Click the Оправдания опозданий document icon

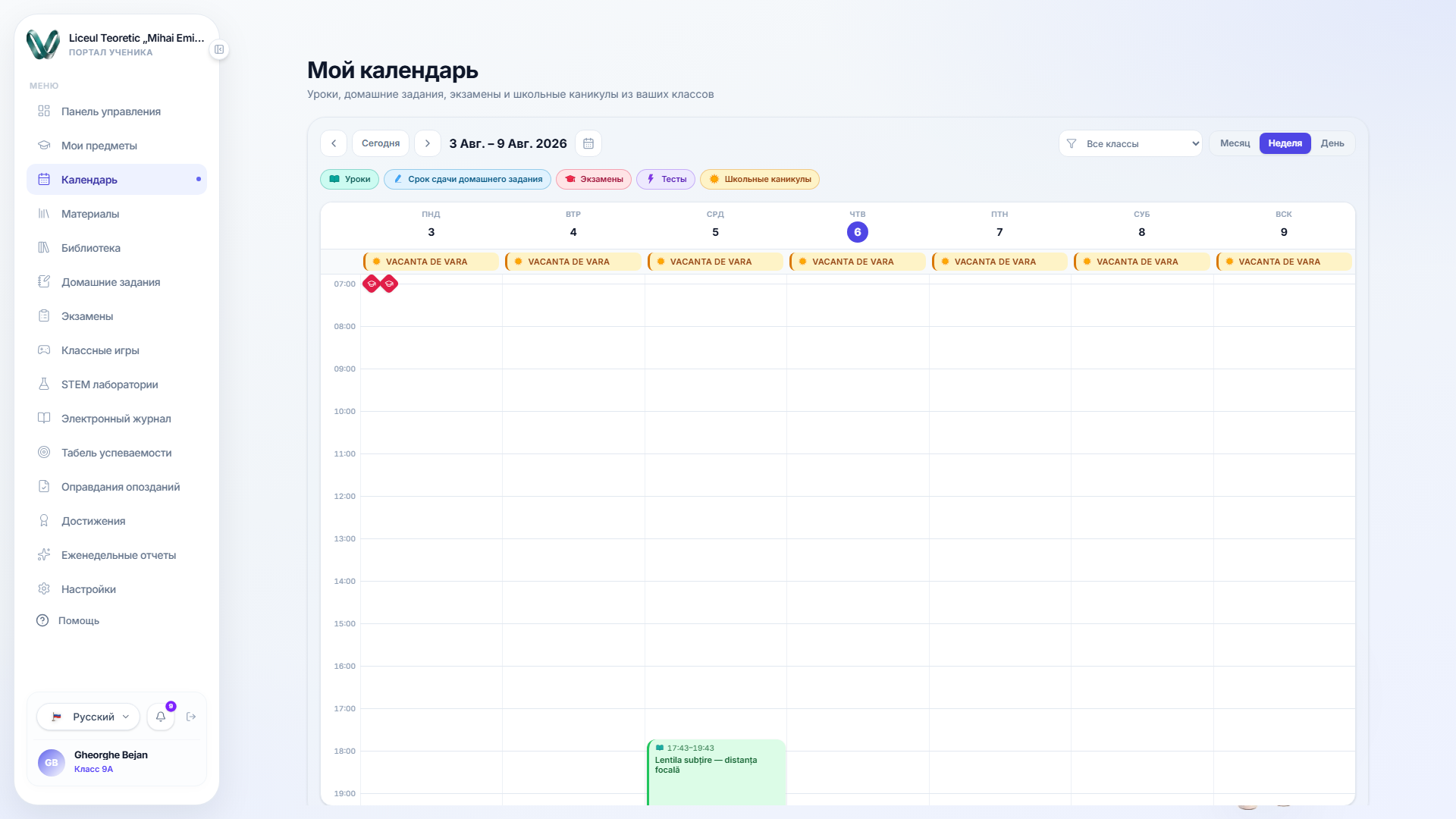(x=44, y=487)
